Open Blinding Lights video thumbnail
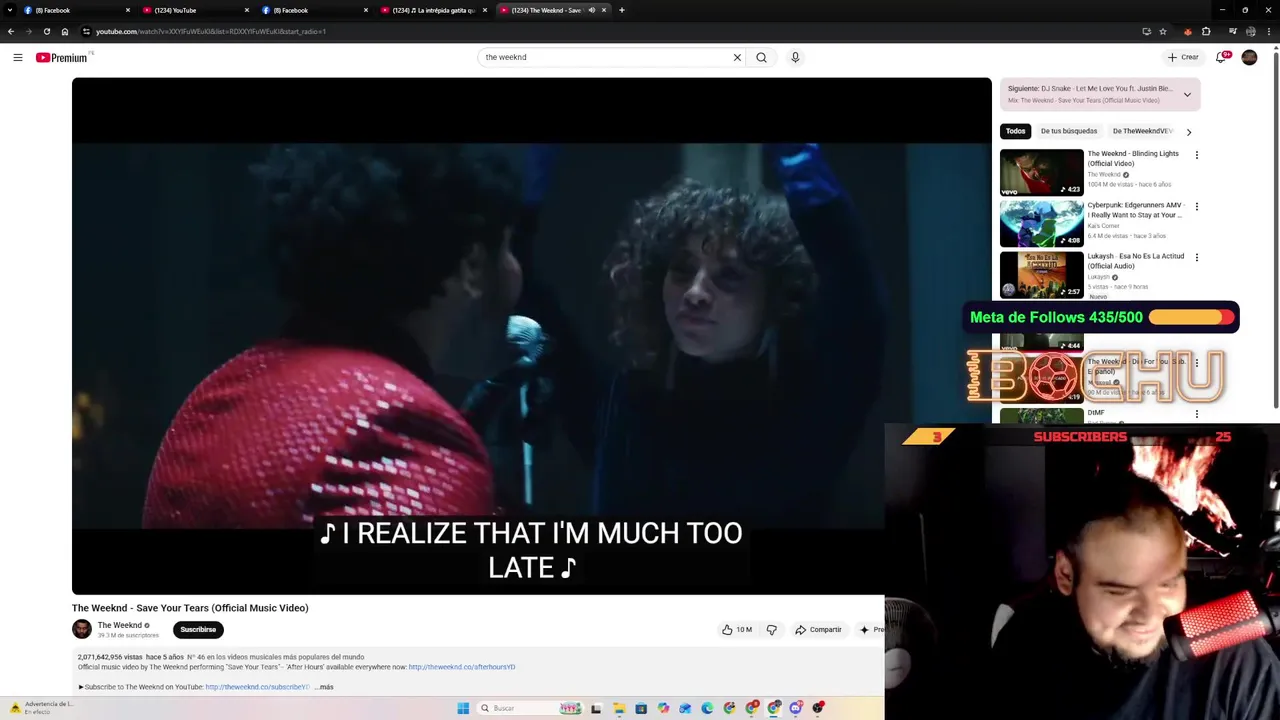This screenshot has height=720, width=1280. [x=1041, y=172]
